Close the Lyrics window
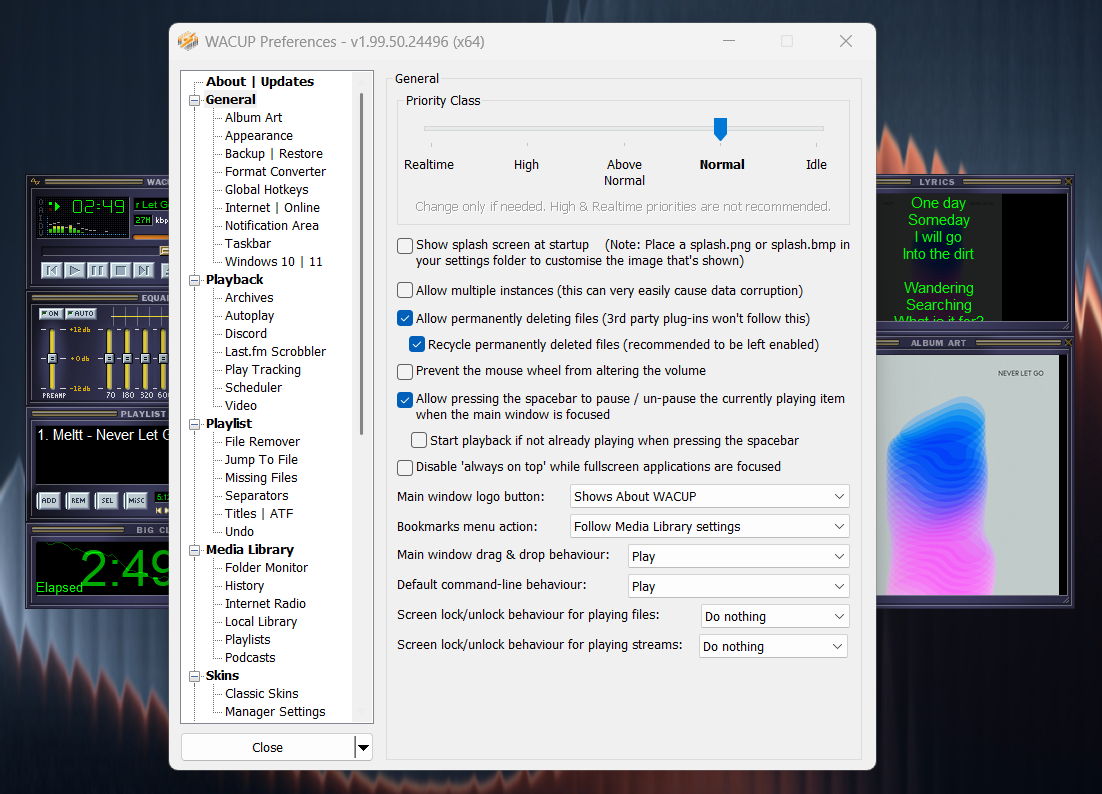 (x=1068, y=182)
